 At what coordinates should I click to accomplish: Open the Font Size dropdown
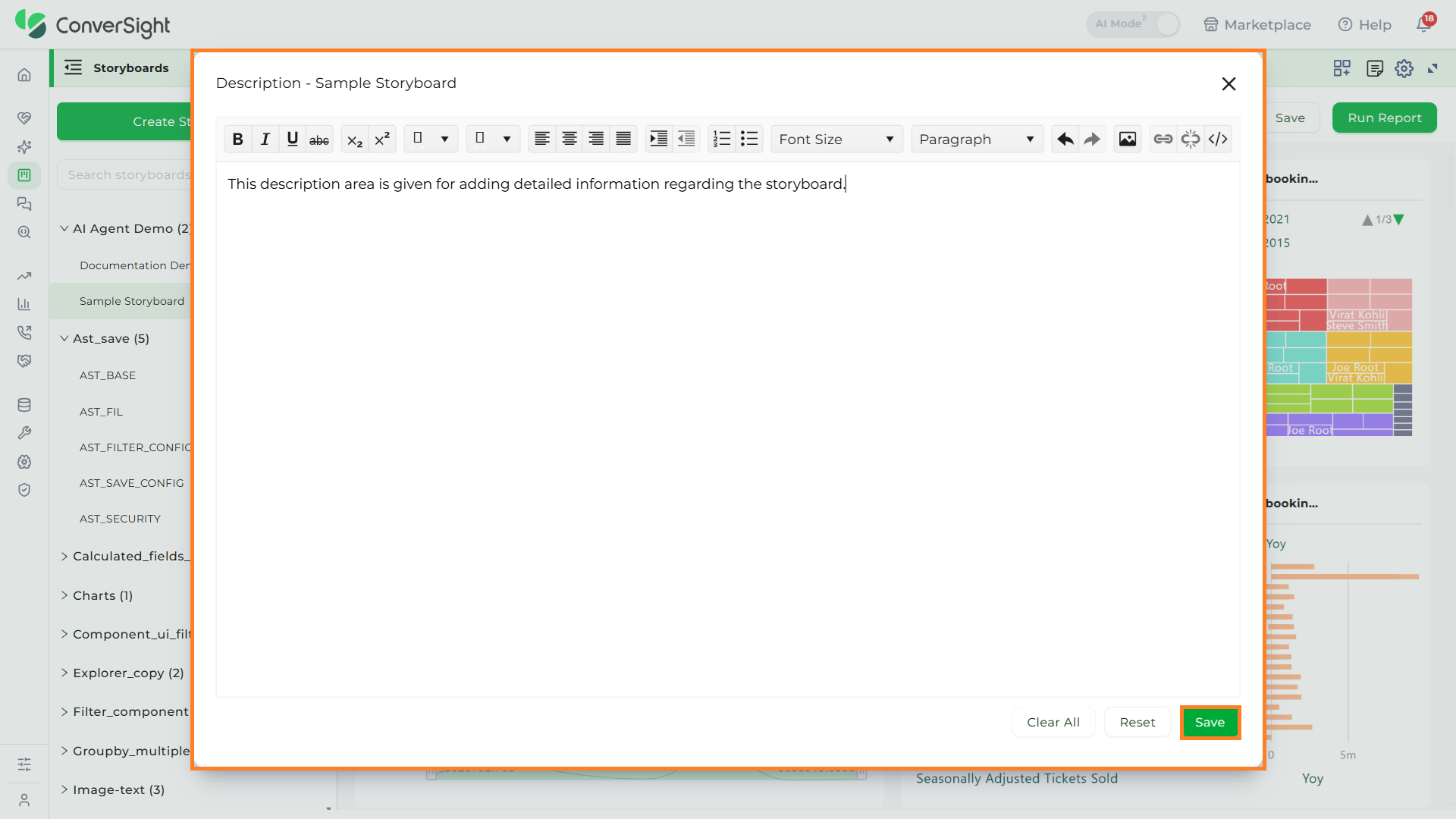pos(836,140)
